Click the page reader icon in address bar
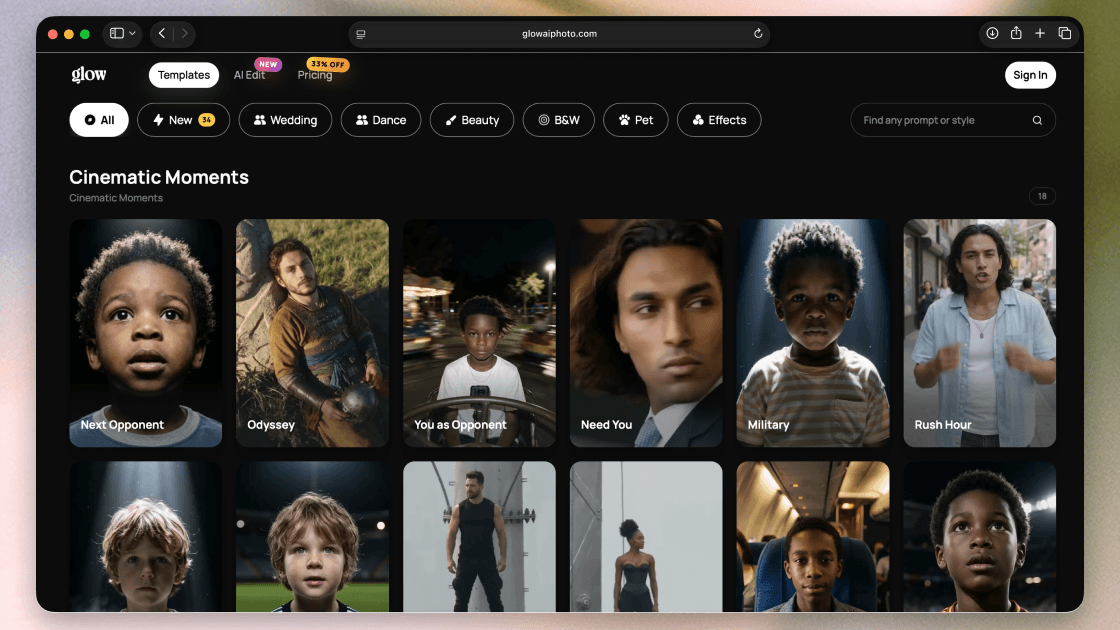 (x=361, y=34)
